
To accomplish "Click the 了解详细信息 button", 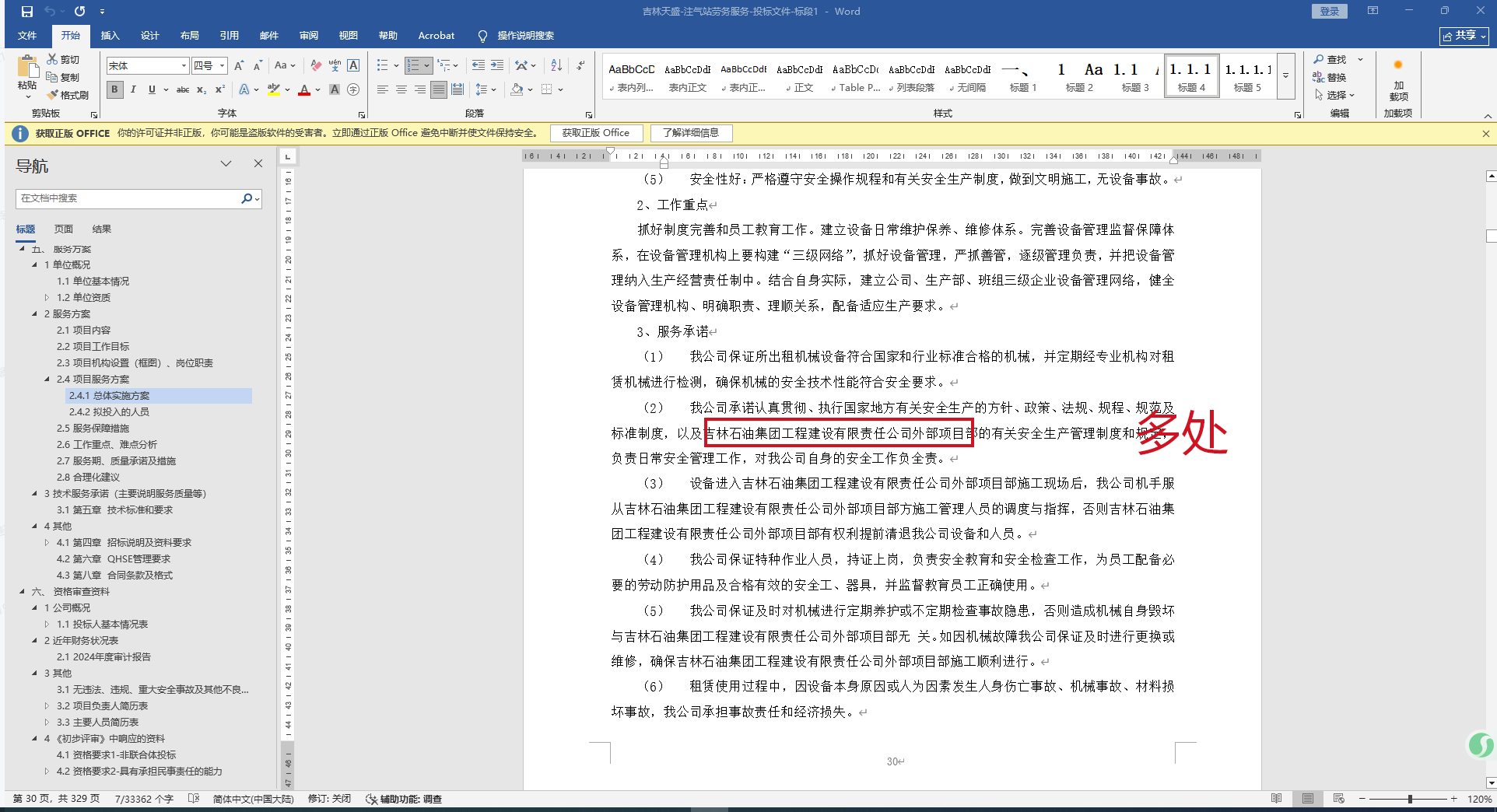I will coord(691,133).
